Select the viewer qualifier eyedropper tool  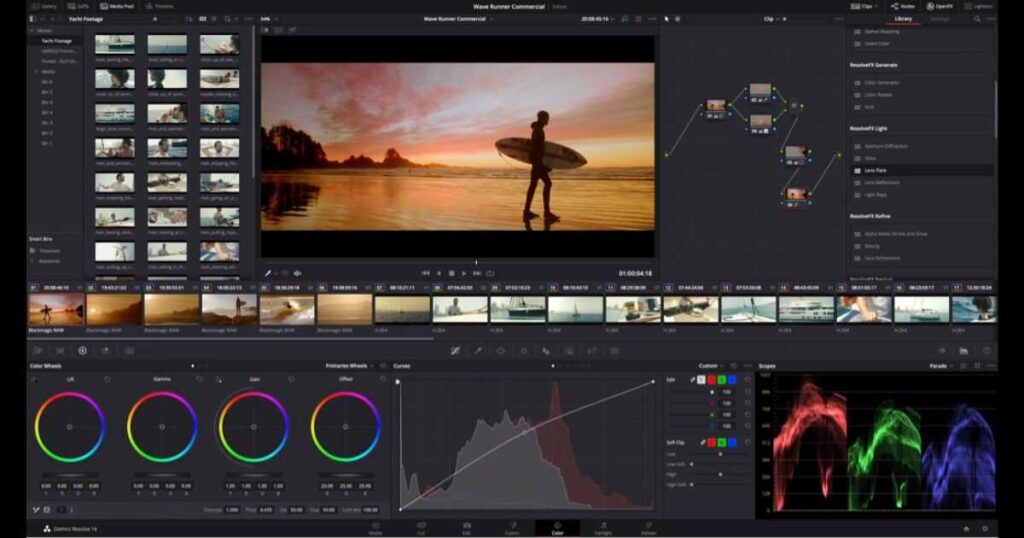pos(268,274)
